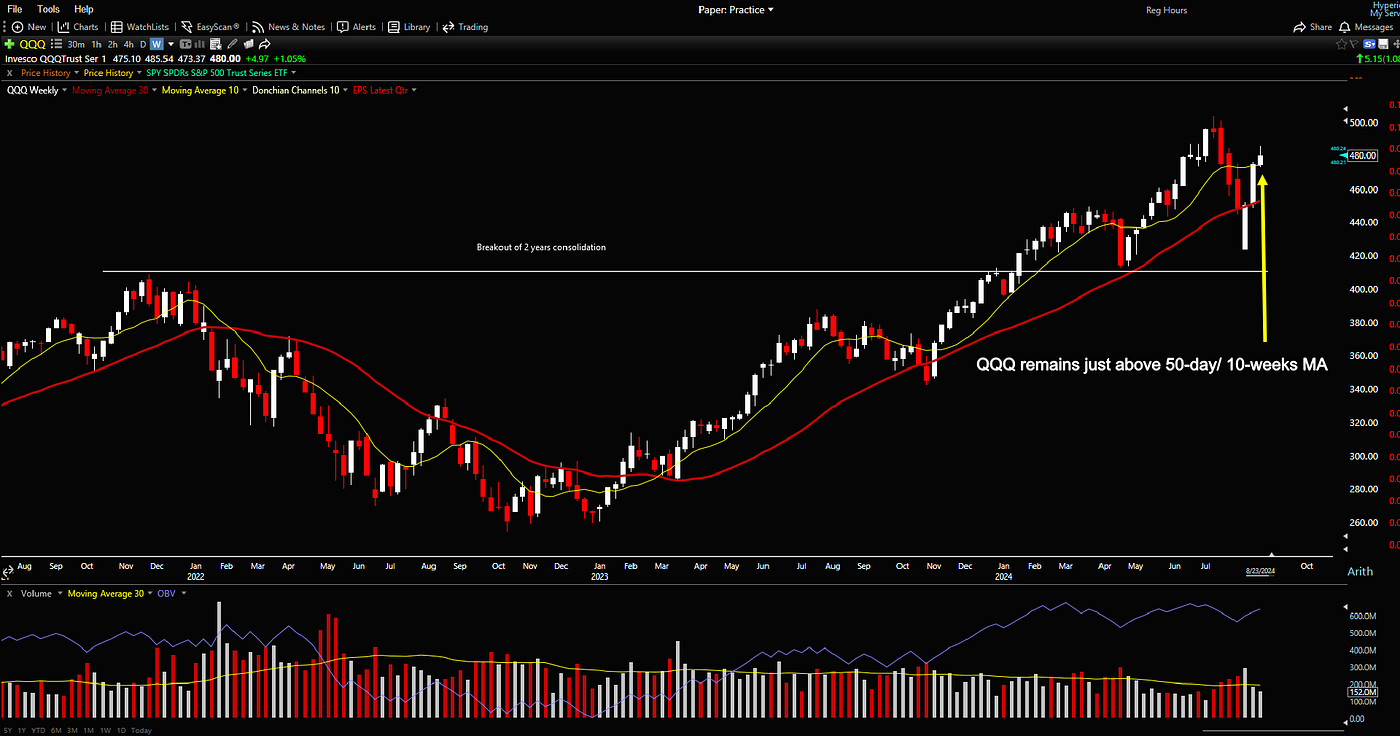Open the add-indicator icon

[215, 44]
